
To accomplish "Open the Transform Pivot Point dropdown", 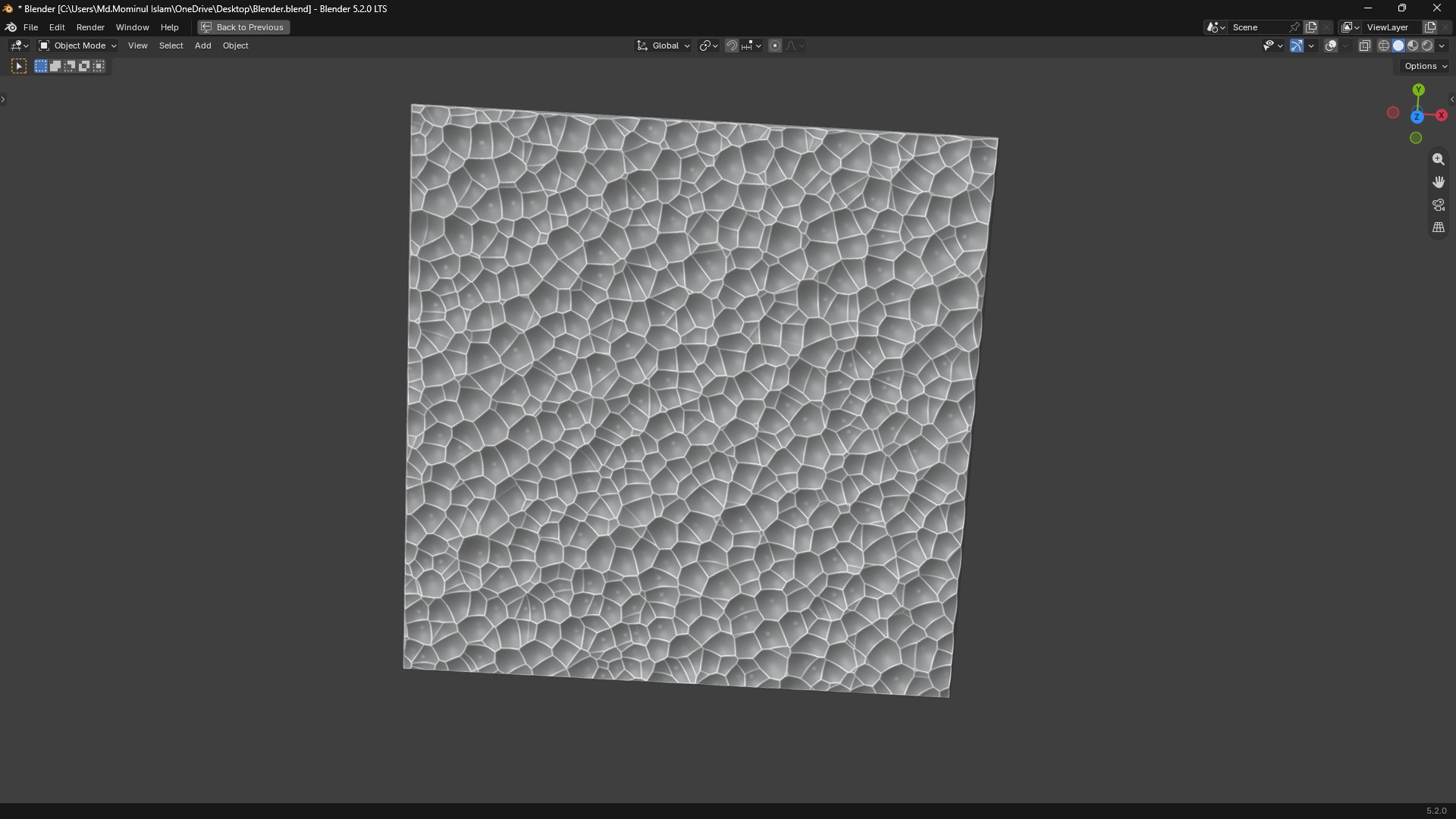I will (x=708, y=45).
